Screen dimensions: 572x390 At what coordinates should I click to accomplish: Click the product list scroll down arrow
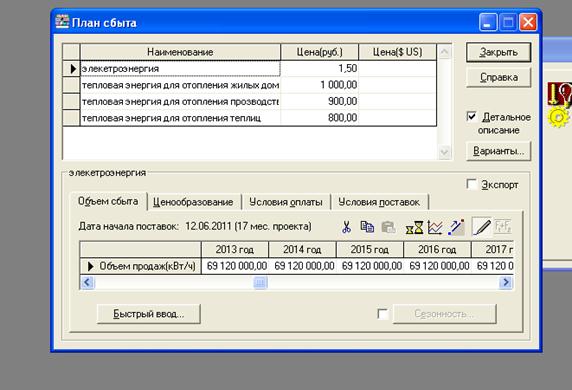pos(444,152)
